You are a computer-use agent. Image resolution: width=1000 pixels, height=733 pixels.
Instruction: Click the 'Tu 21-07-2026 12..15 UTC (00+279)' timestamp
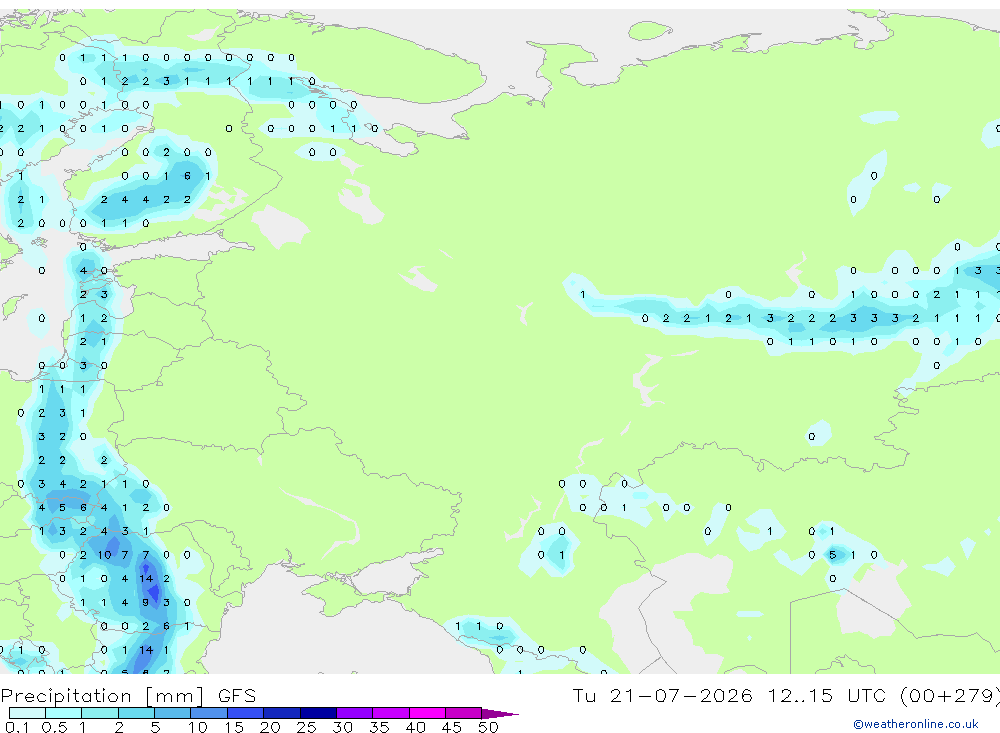(x=786, y=695)
